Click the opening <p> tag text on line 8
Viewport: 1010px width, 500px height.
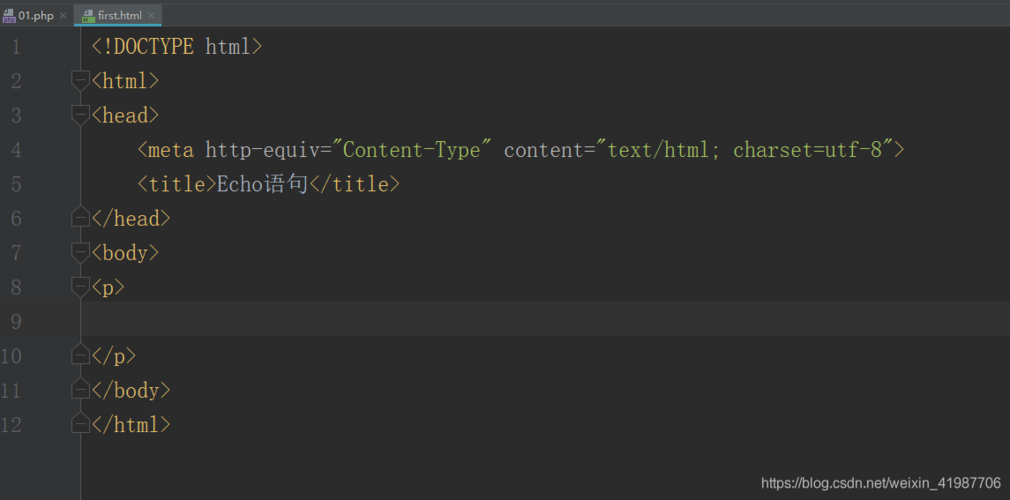[x=108, y=287]
